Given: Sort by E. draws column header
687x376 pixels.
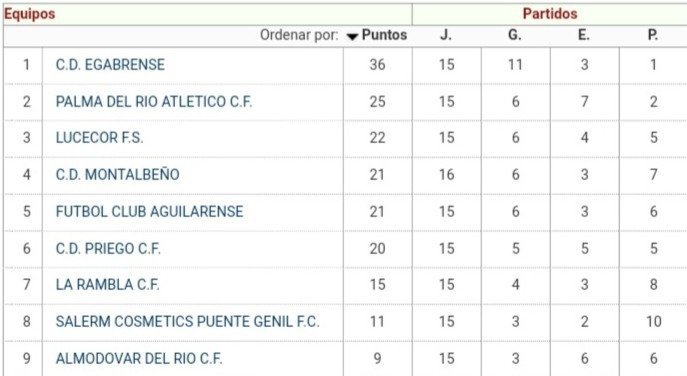Looking at the screenshot, I should click(584, 35).
